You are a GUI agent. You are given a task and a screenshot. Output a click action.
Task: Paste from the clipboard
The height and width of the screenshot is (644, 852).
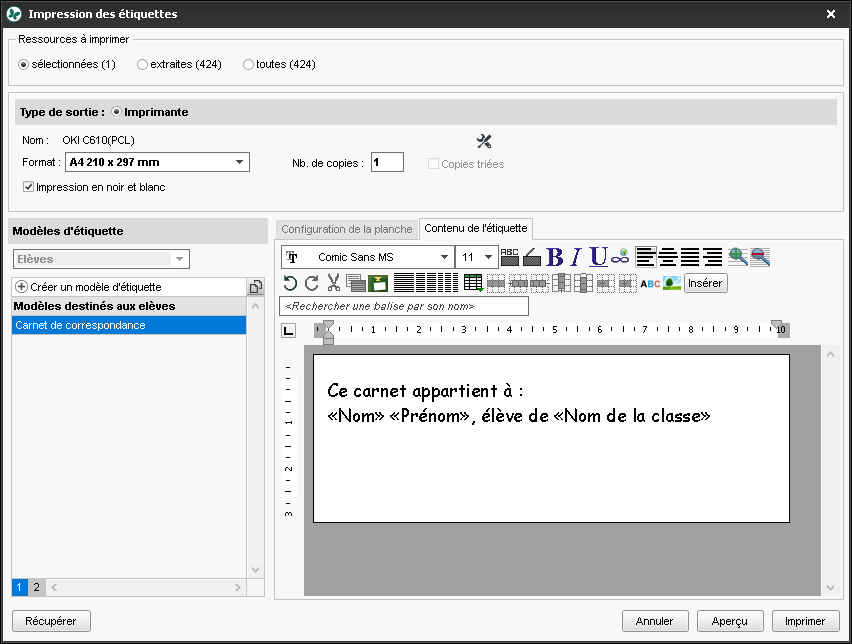[x=378, y=283]
